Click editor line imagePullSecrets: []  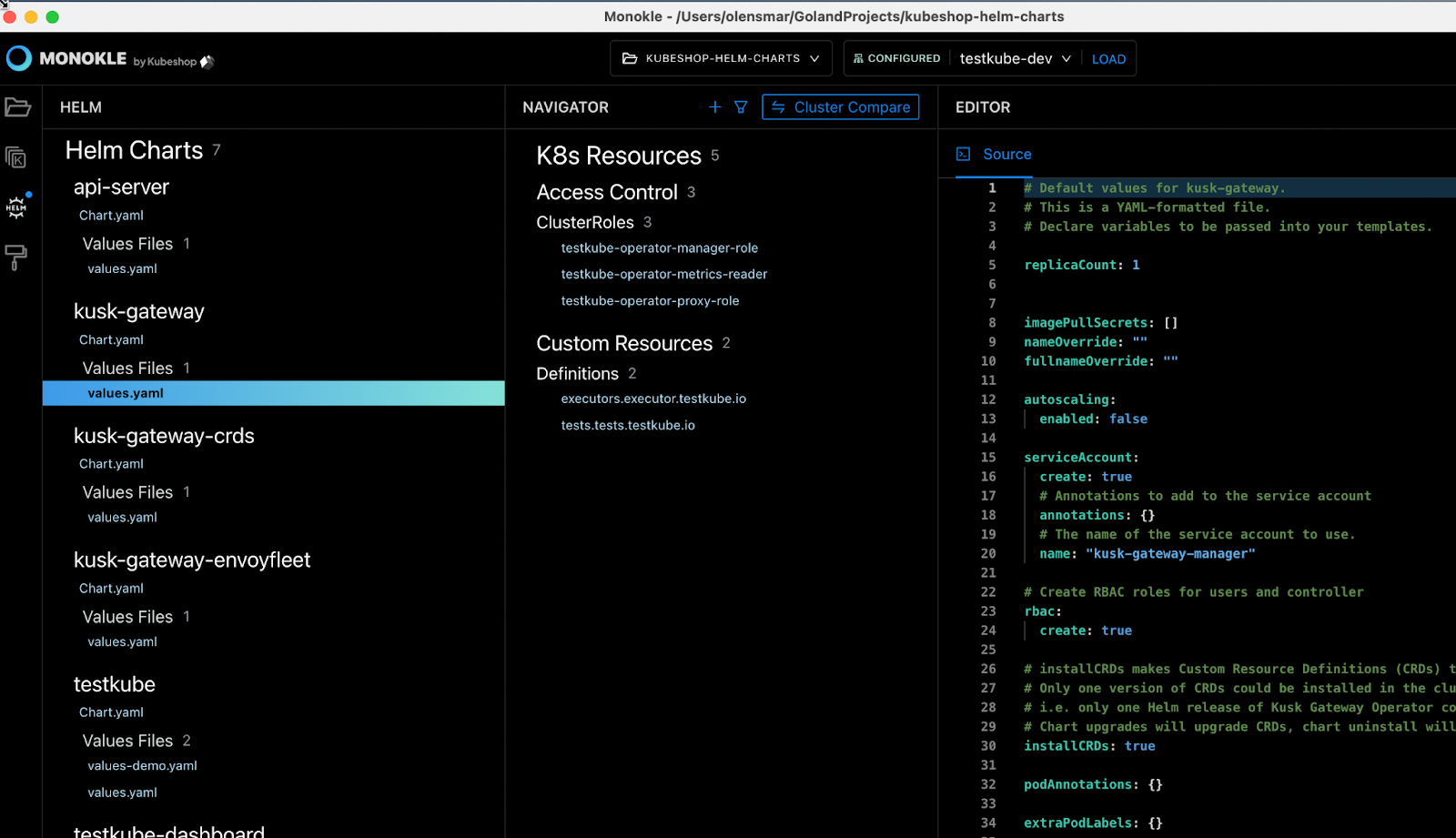tap(1101, 323)
